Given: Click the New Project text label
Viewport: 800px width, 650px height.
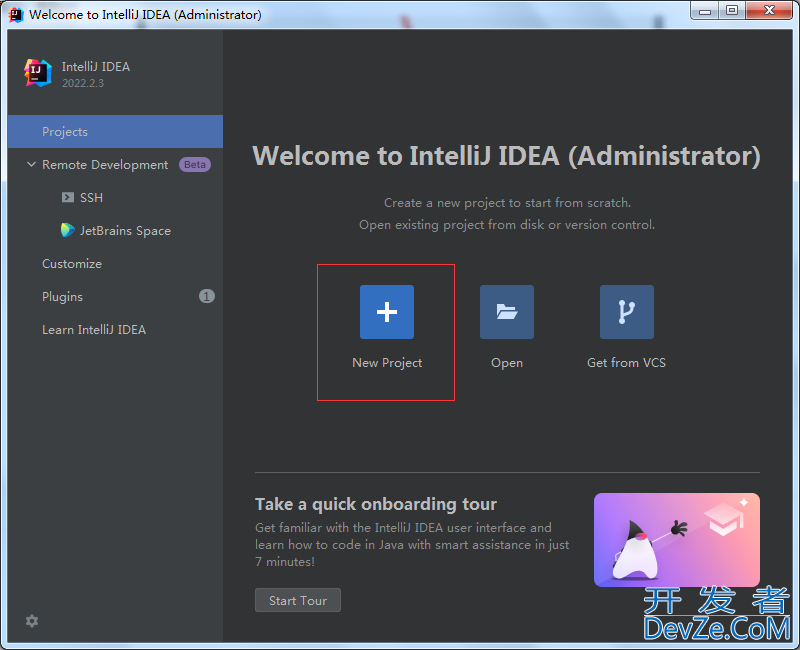Looking at the screenshot, I should (x=387, y=363).
